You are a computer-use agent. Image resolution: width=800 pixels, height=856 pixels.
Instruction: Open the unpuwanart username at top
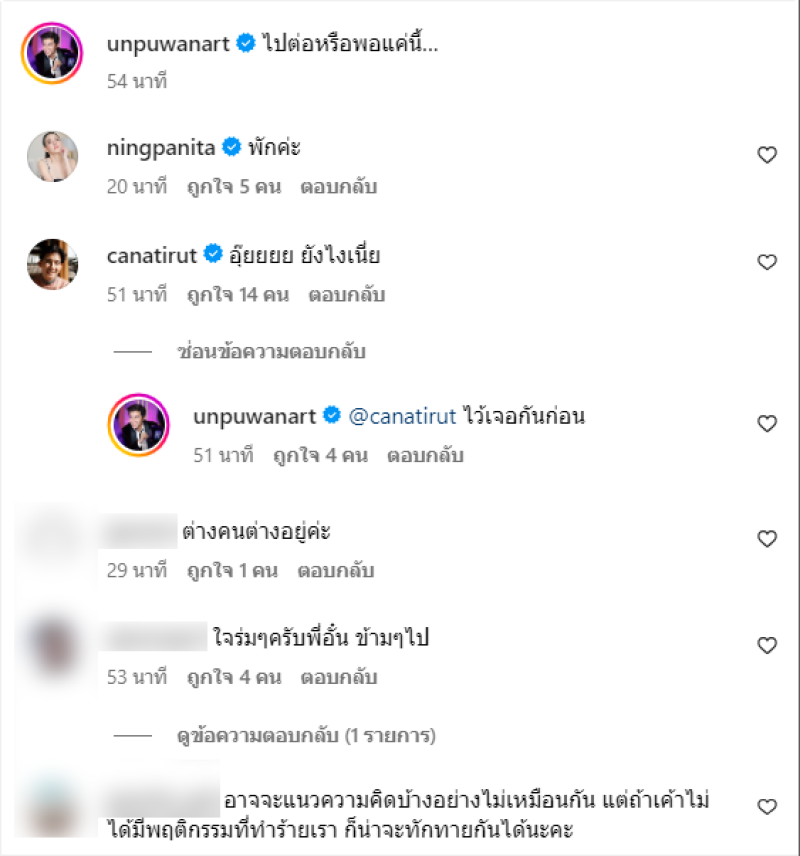coord(168,44)
